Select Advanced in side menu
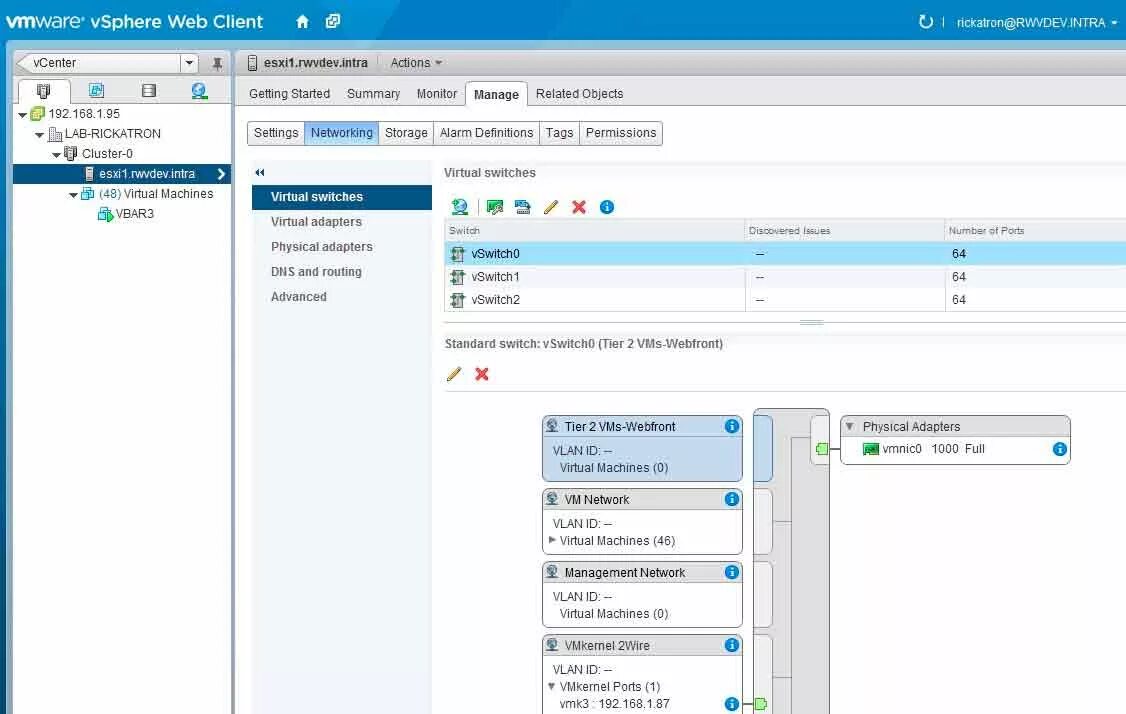 click(342, 297)
